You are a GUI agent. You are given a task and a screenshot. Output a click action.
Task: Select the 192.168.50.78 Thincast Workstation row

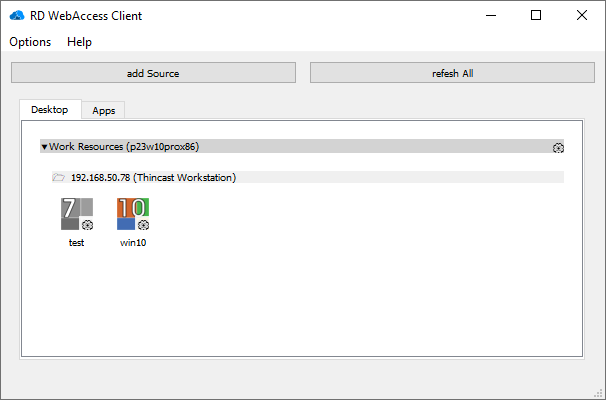click(153, 177)
